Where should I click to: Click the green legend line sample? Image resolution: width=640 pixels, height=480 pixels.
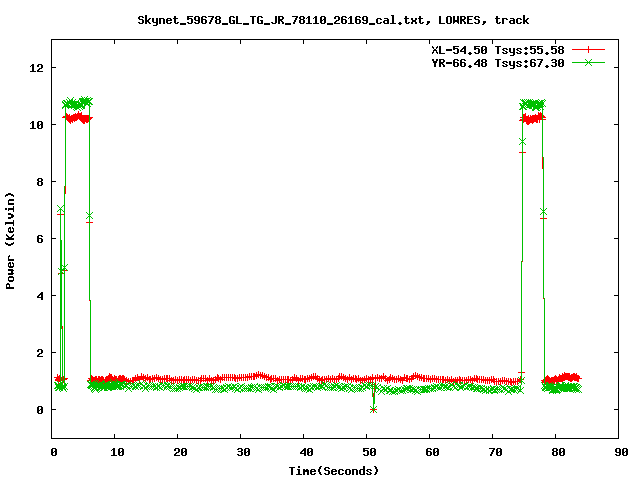[x=588, y=62]
